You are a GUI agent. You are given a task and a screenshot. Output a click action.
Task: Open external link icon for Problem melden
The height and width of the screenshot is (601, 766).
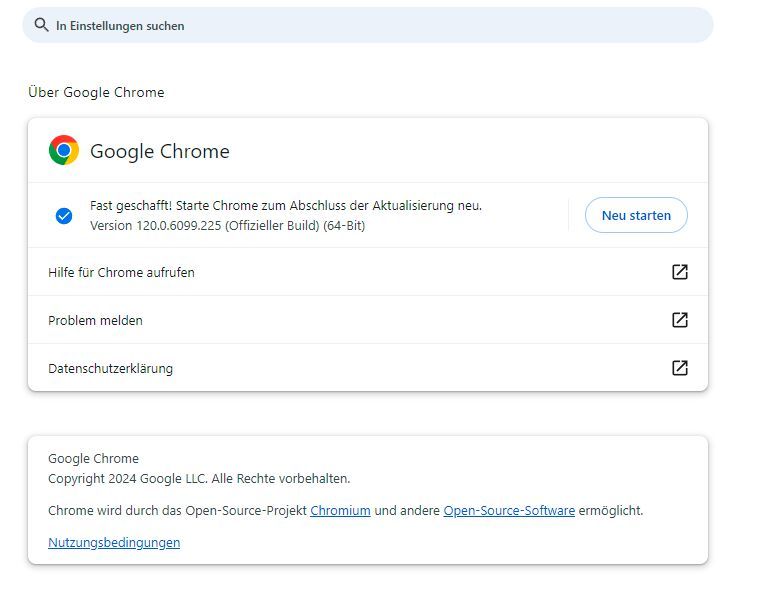pyautogui.click(x=680, y=320)
